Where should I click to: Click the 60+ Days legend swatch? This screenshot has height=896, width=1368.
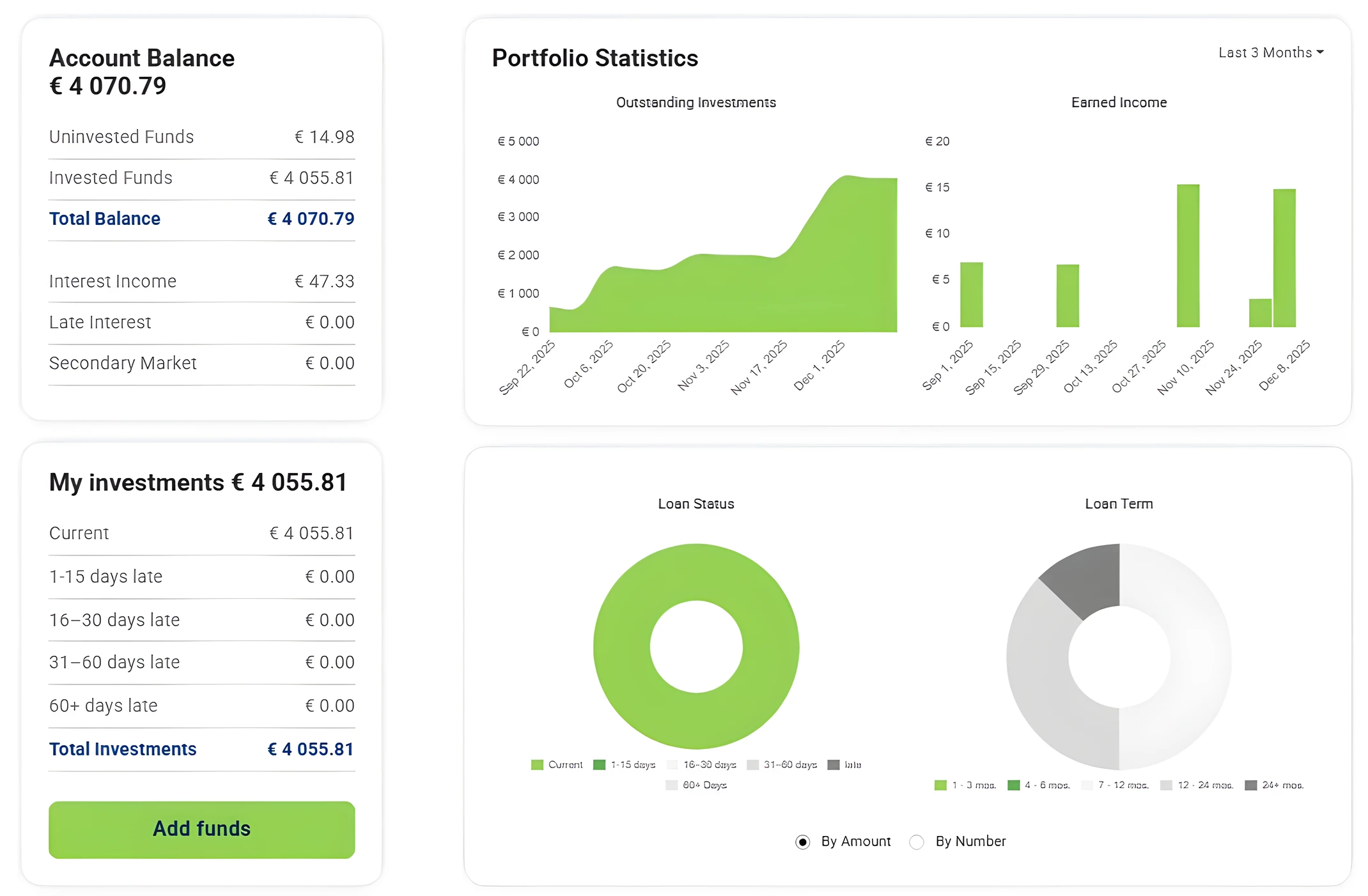point(671,785)
